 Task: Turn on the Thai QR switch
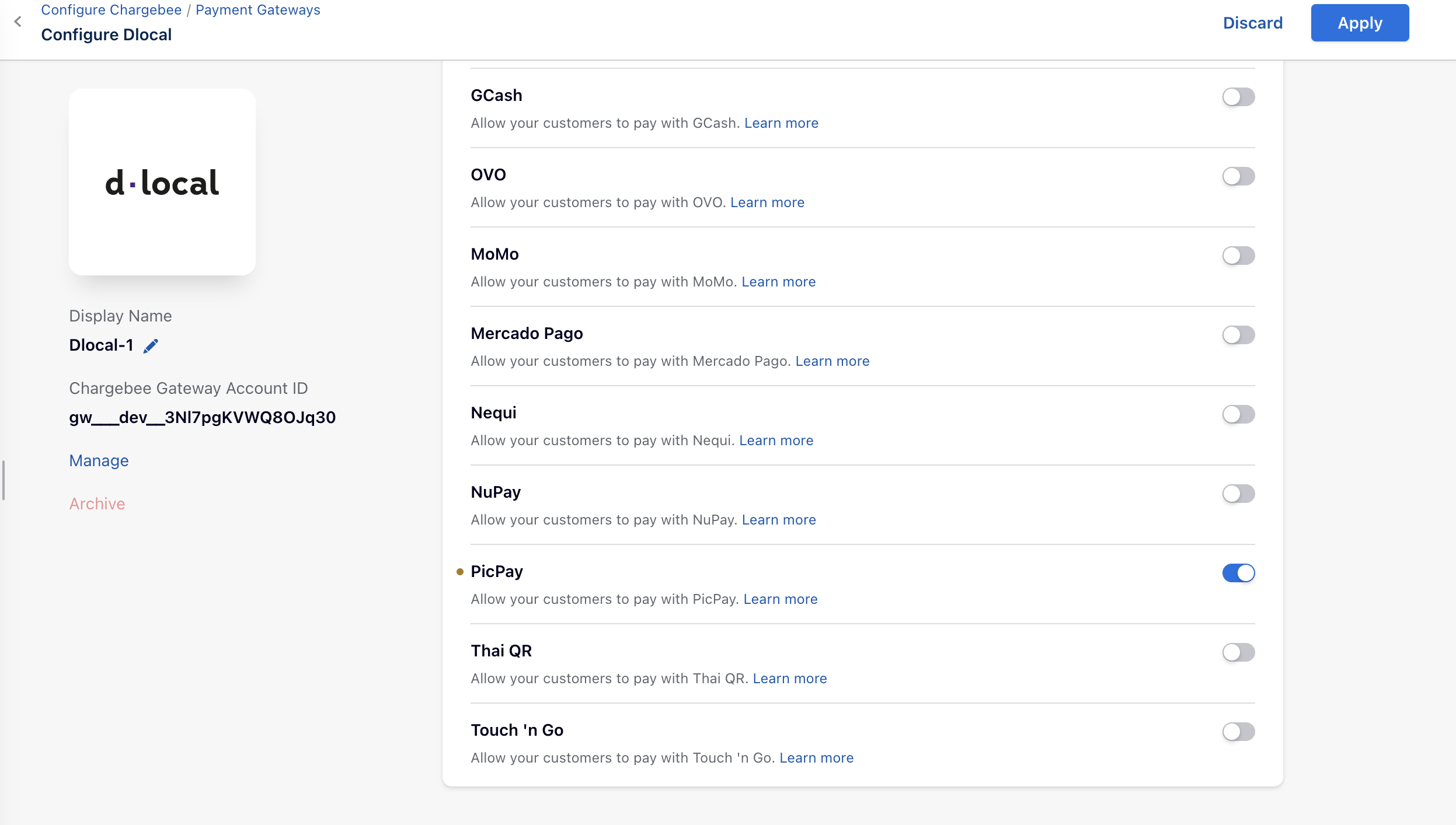[x=1238, y=652]
